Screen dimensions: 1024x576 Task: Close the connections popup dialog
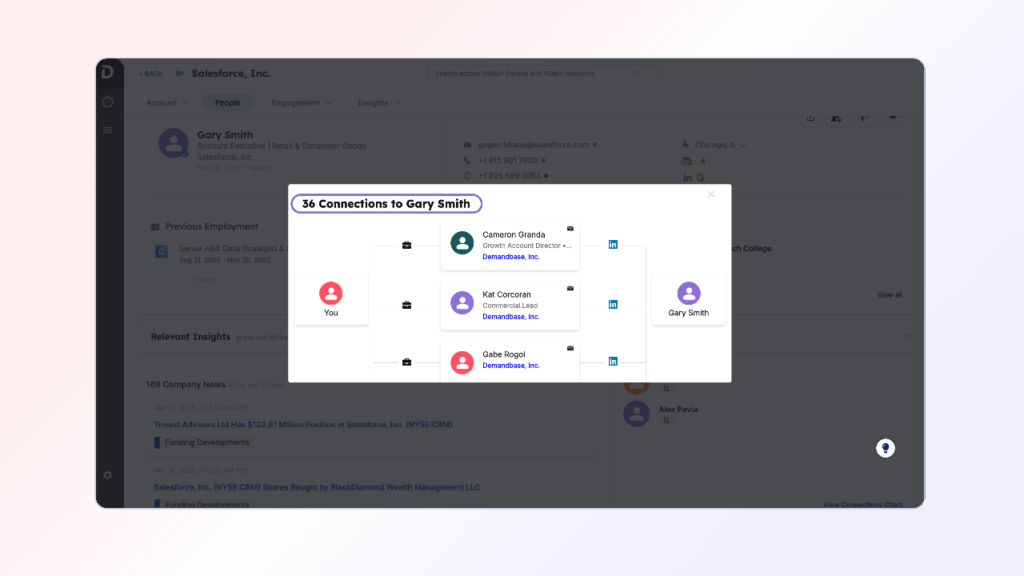(x=711, y=195)
